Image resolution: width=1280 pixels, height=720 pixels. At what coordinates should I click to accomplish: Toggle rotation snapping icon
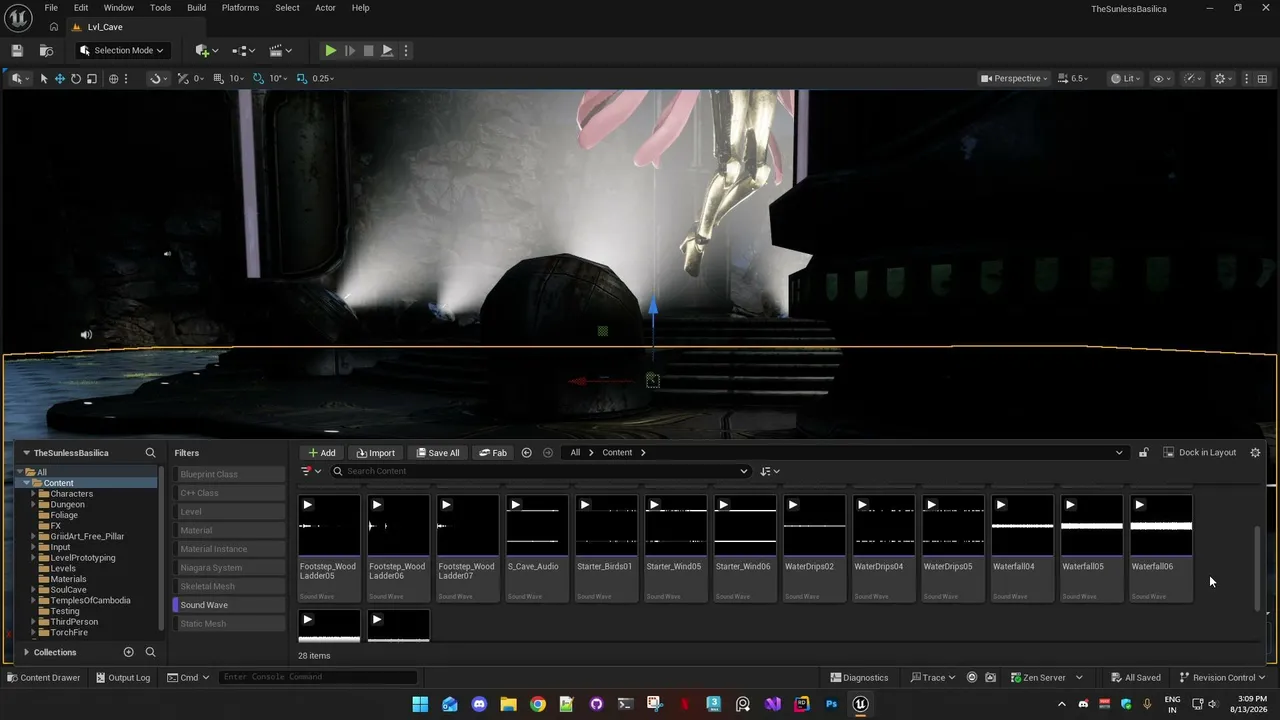(x=259, y=78)
